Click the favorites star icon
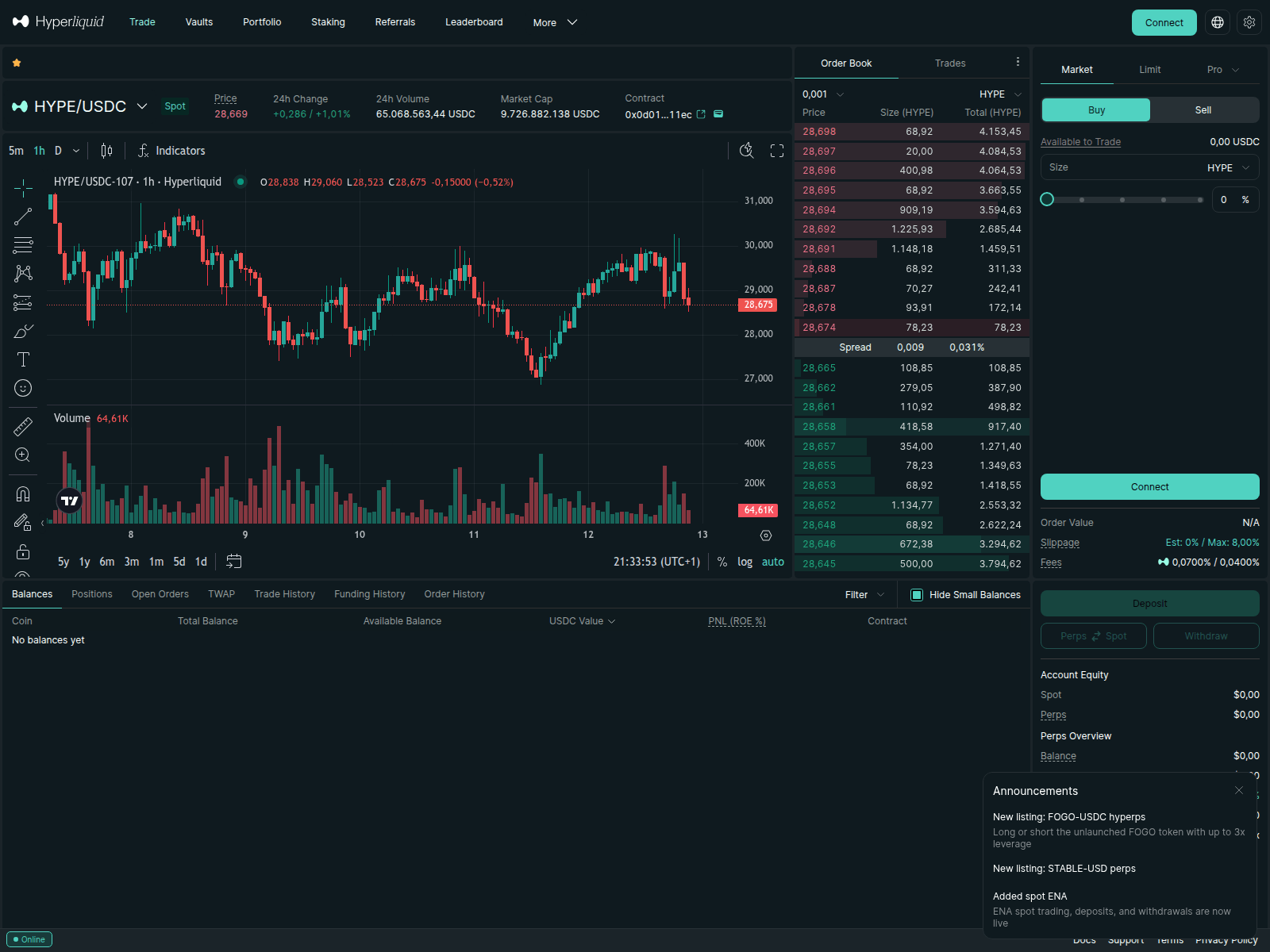This screenshot has height=952, width=1270. pos(17,63)
